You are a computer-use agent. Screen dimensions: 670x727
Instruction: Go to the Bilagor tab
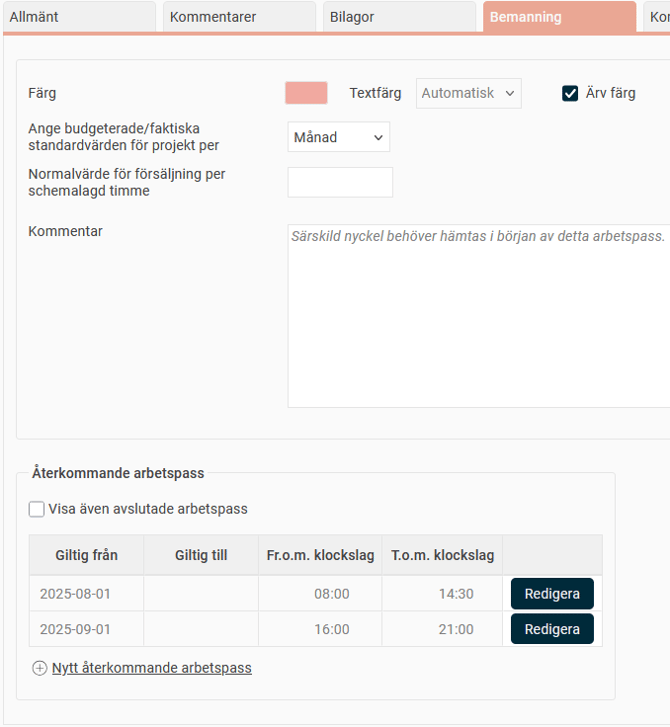point(398,17)
